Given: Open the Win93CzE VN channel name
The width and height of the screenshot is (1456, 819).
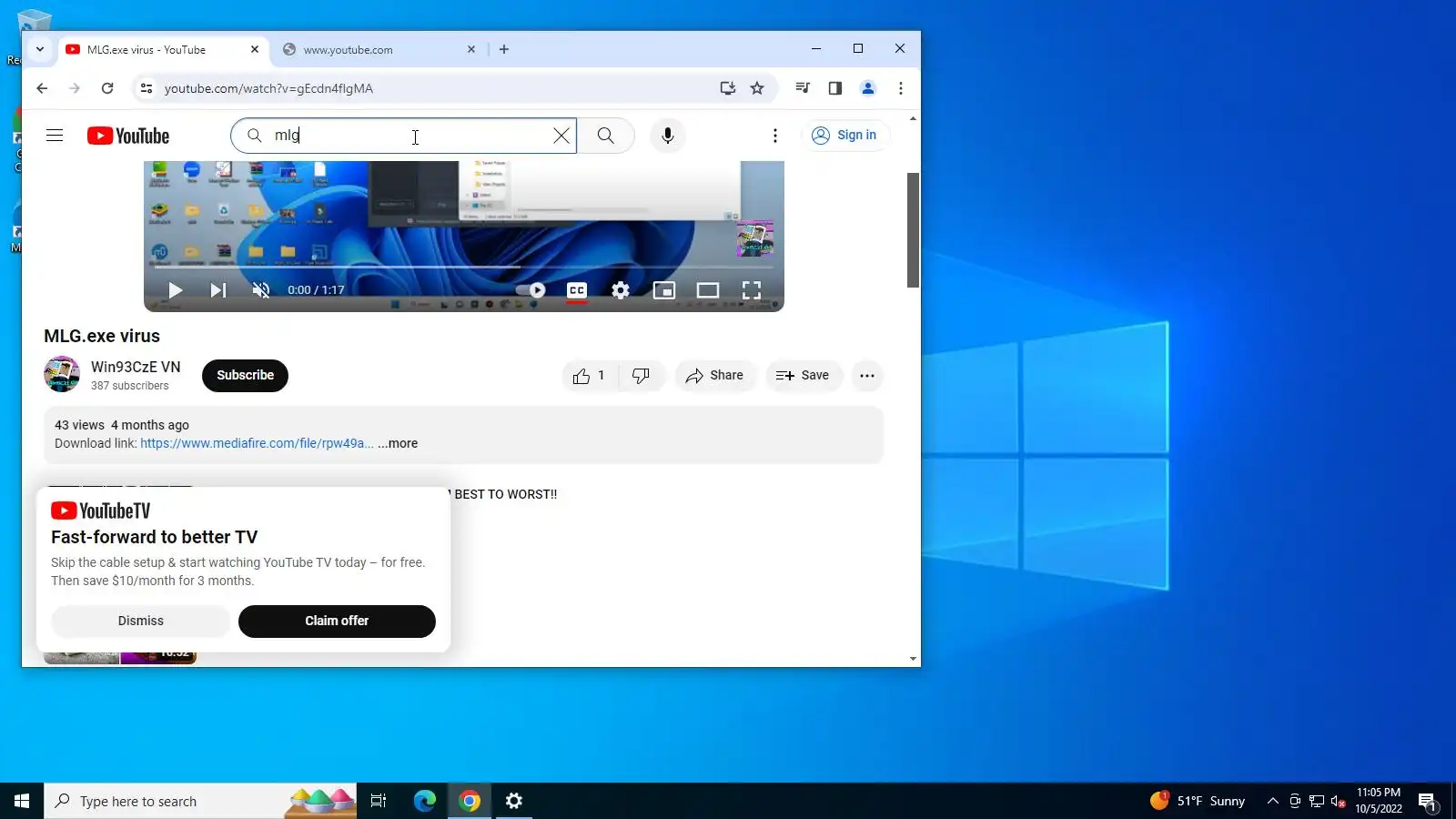Looking at the screenshot, I should (x=136, y=367).
